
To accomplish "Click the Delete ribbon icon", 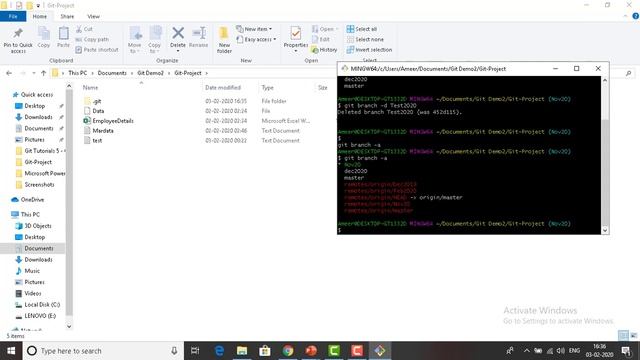I will tap(178, 38).
